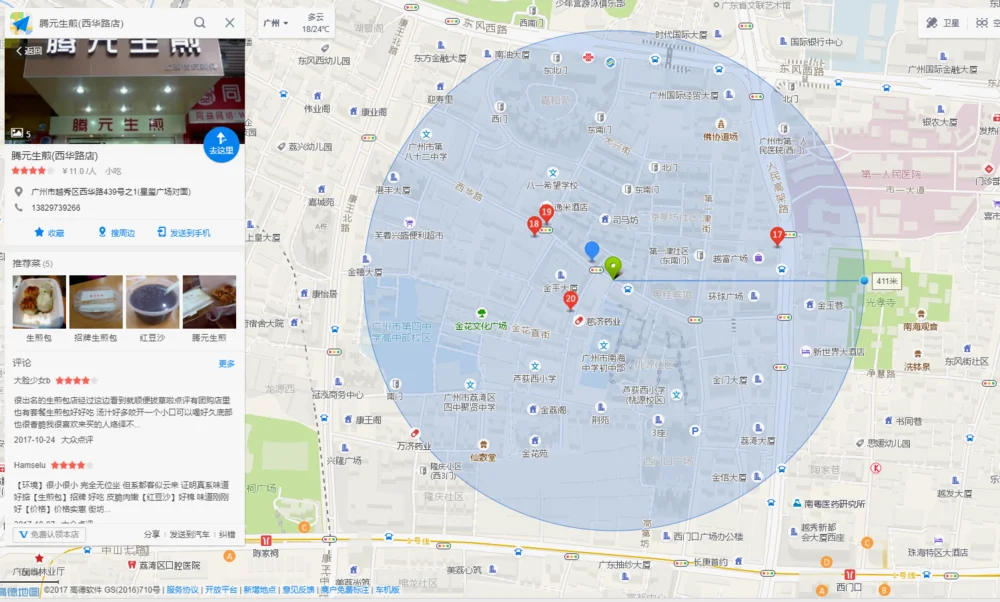Viewport: 1000px width, 602px height.
Task: Click the address 广州市越秀区西华路439号之1
Action: (111, 191)
